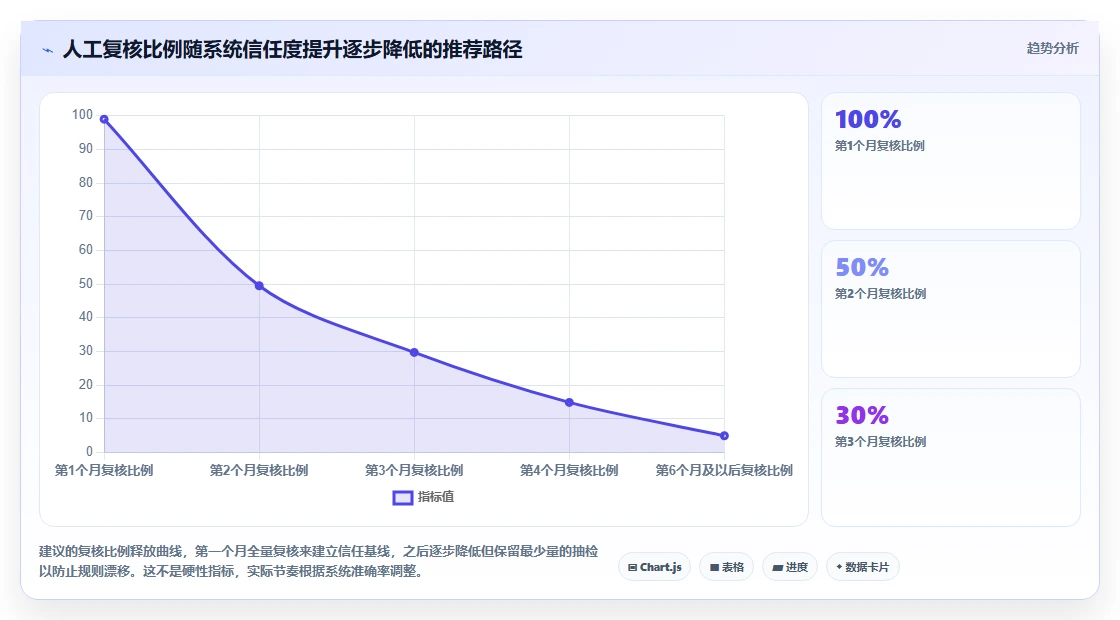Screen dimensions: 1120x620
Task: Click the y-axis value 80
Action: tap(86, 182)
